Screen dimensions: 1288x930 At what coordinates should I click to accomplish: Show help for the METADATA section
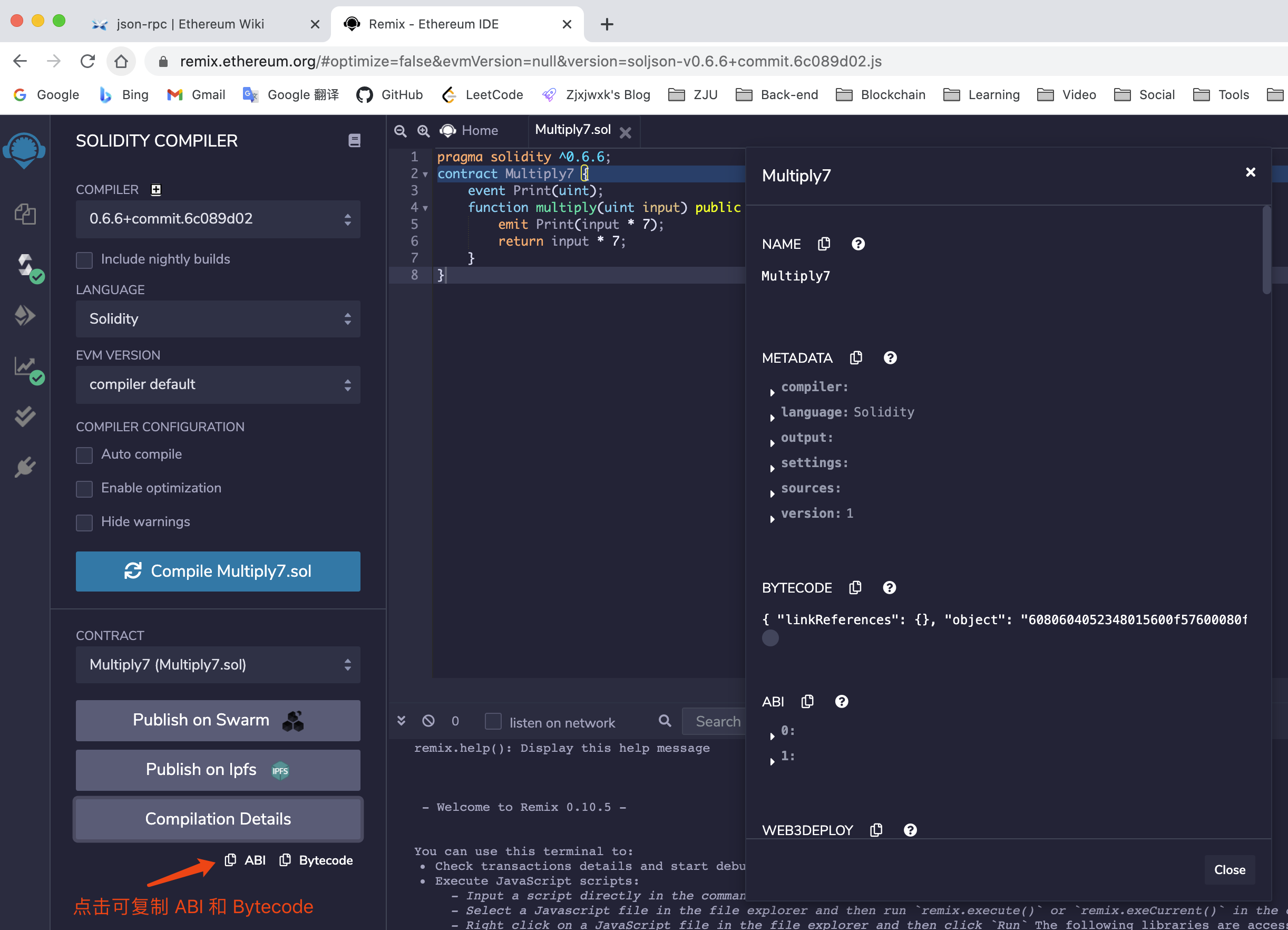coord(890,357)
